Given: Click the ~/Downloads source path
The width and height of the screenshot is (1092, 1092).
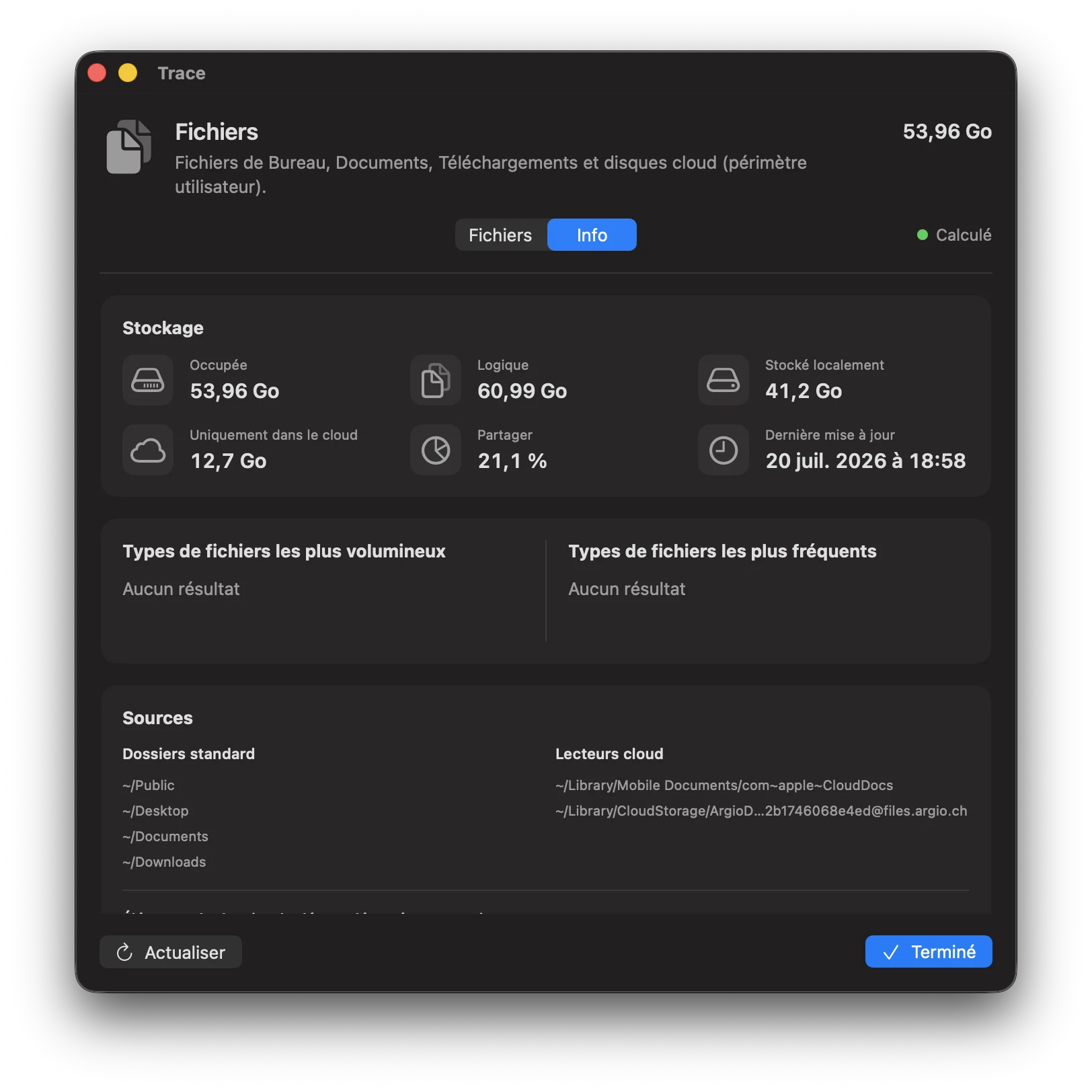Looking at the screenshot, I should (164, 862).
